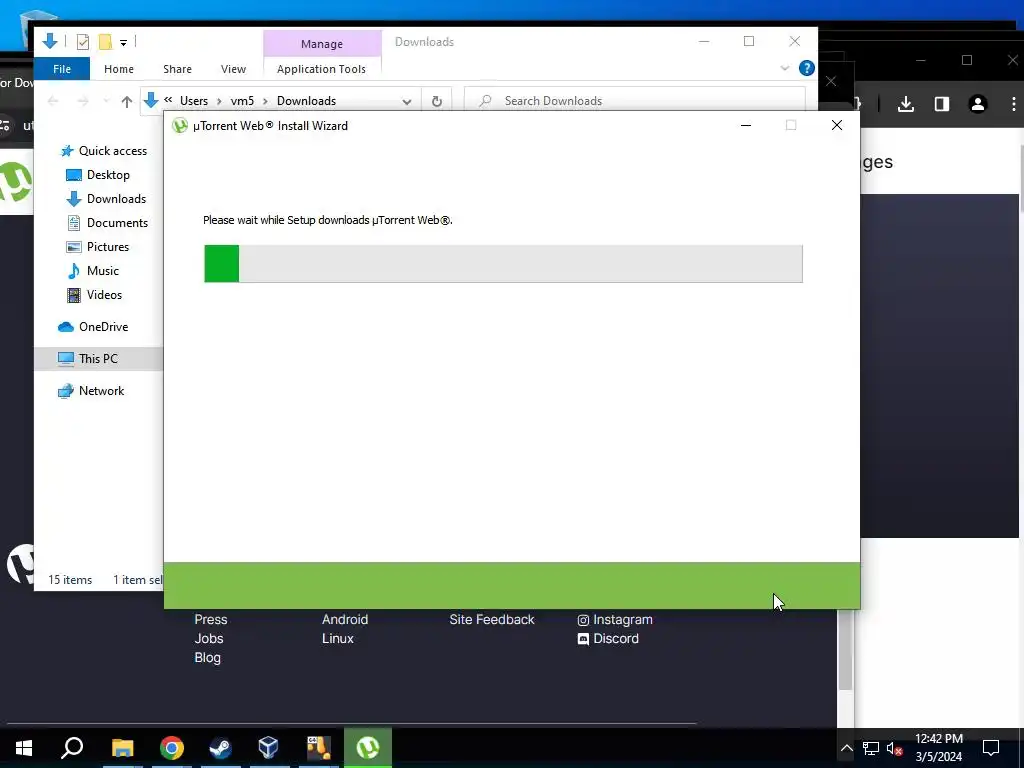Click the muted volume tray icon
Viewport: 1024px width, 768px height.
(895, 748)
